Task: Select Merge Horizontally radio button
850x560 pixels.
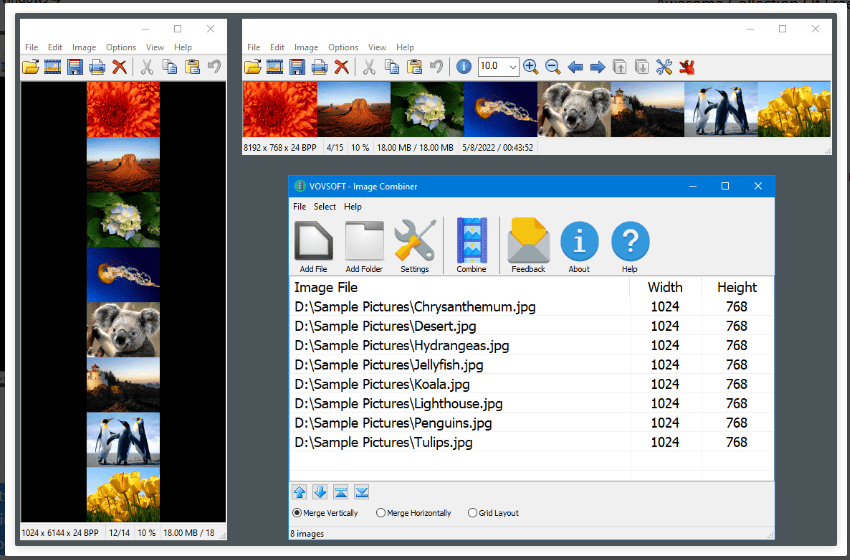Action: point(414,513)
